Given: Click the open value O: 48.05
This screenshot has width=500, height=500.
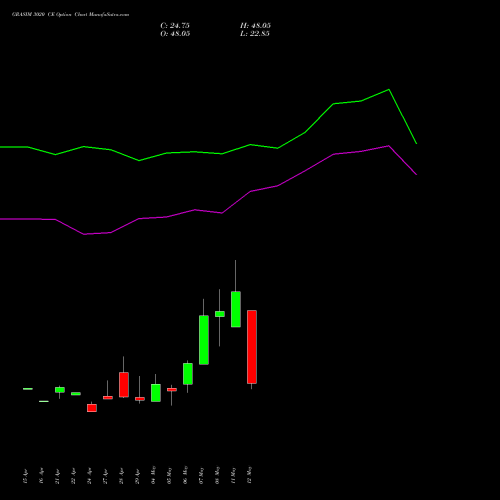Looking at the screenshot, I should click(175, 34).
